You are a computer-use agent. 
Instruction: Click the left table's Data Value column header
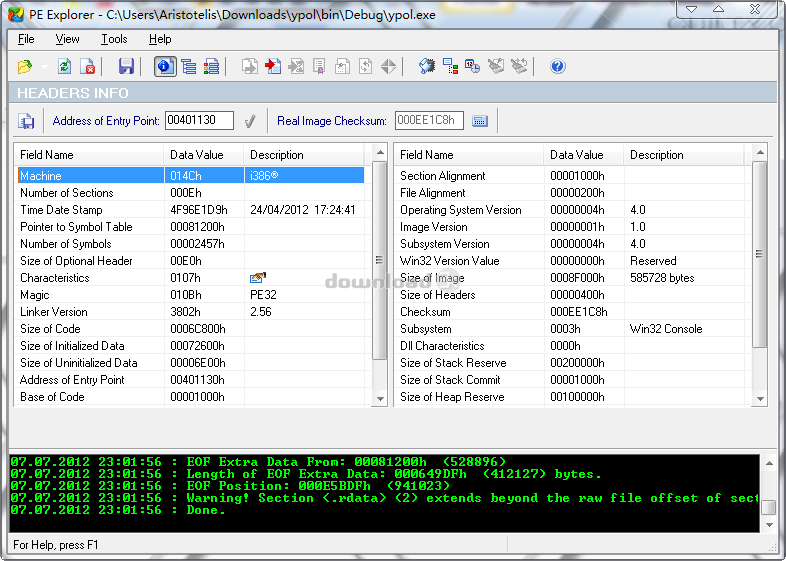pyautogui.click(x=204, y=155)
